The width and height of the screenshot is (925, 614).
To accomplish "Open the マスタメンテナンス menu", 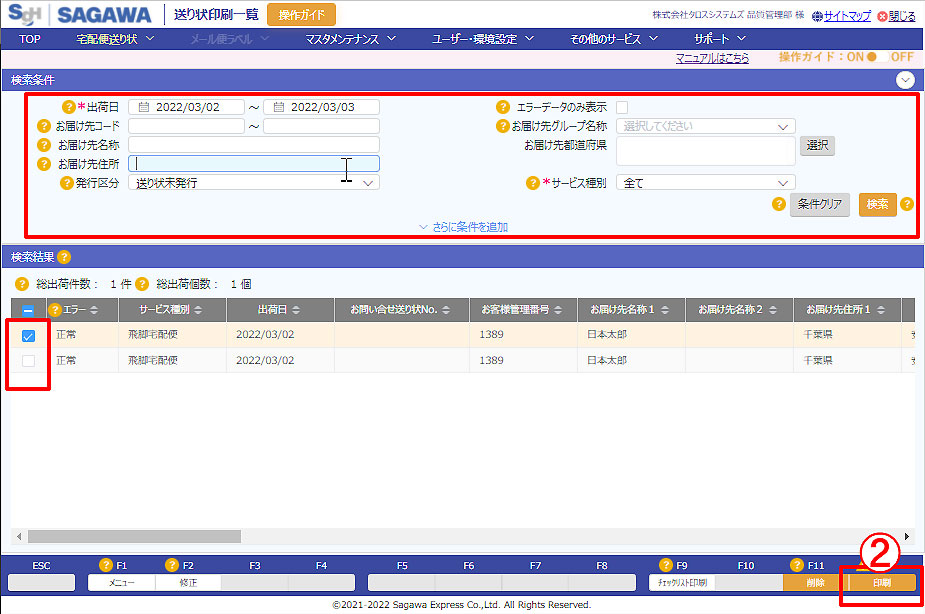I will coord(350,39).
